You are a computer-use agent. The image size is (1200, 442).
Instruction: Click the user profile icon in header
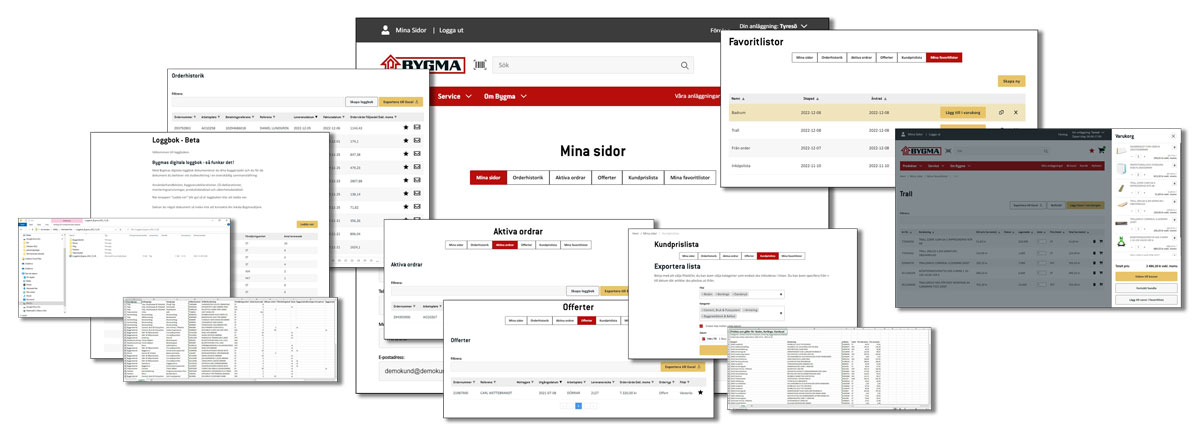[x=385, y=31]
